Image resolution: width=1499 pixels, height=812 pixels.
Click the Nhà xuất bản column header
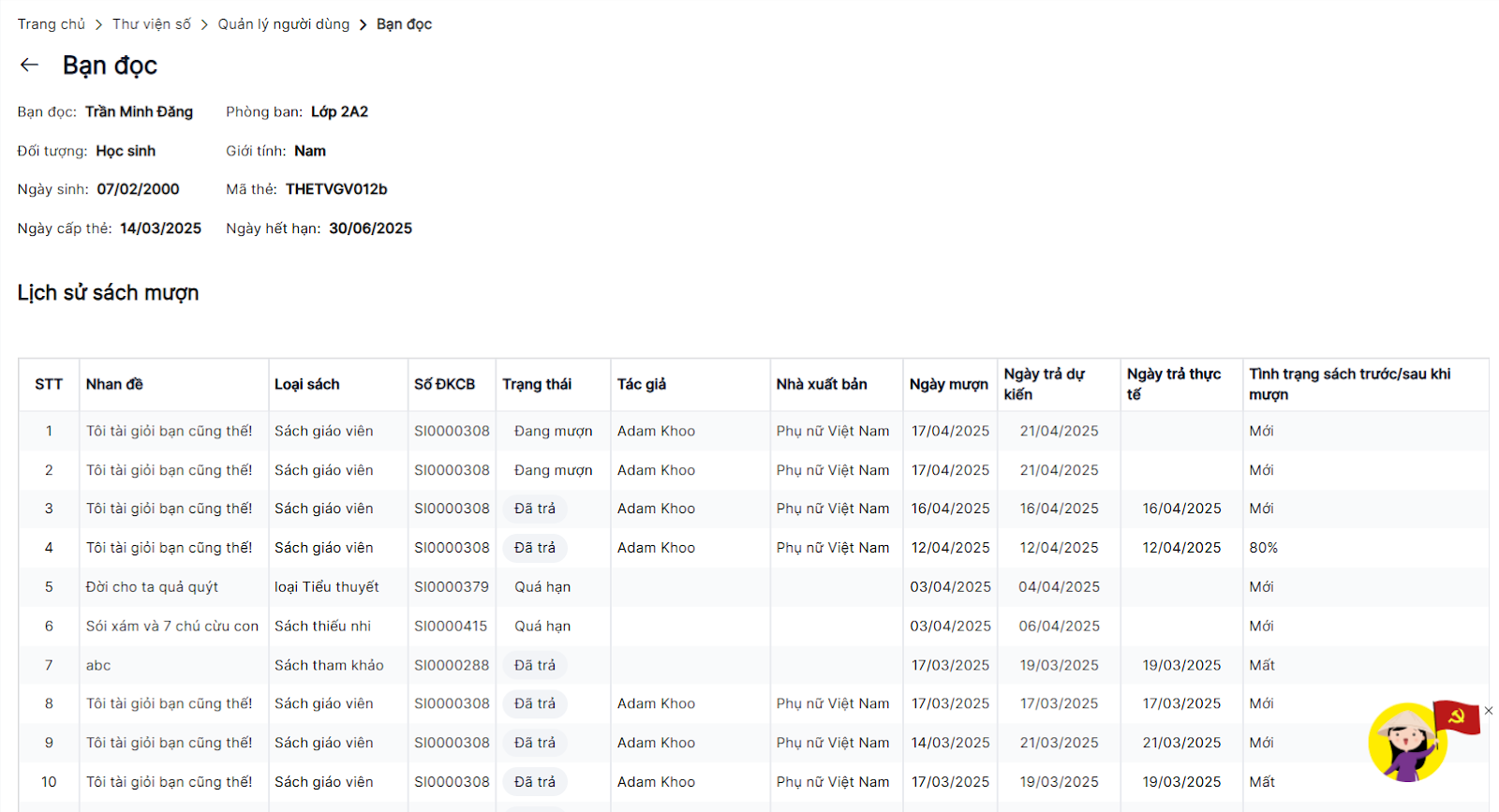pos(822,384)
